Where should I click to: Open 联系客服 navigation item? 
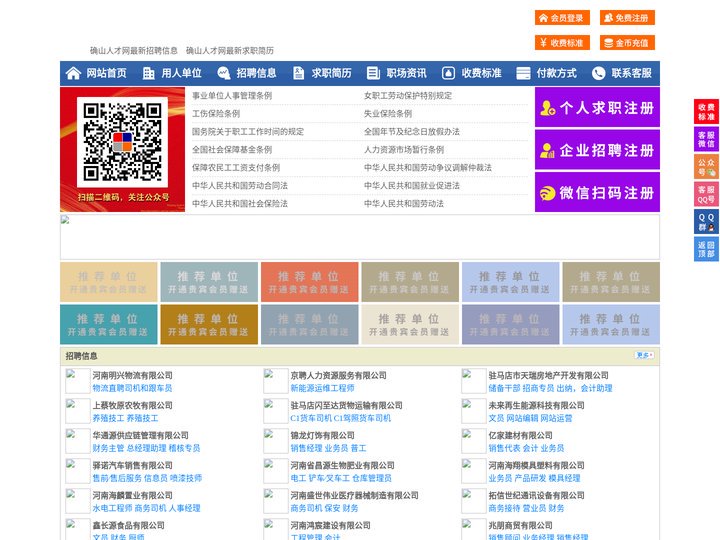pos(631,73)
